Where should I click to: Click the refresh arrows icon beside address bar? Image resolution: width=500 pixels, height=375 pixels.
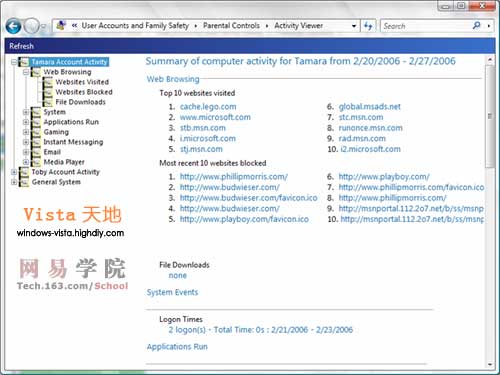(x=368, y=26)
